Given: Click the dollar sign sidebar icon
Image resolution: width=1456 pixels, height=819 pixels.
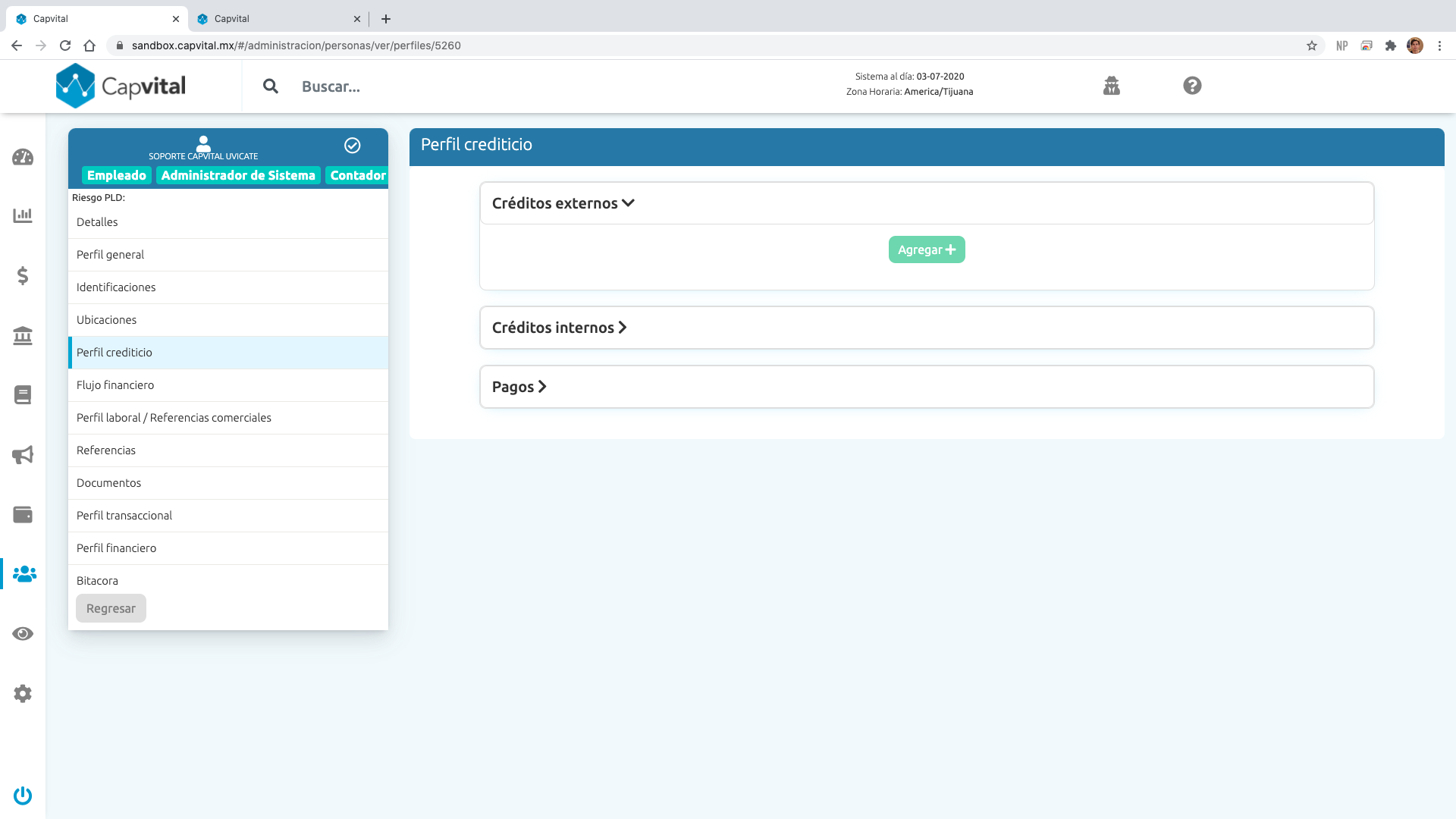Looking at the screenshot, I should pyautogui.click(x=23, y=275).
